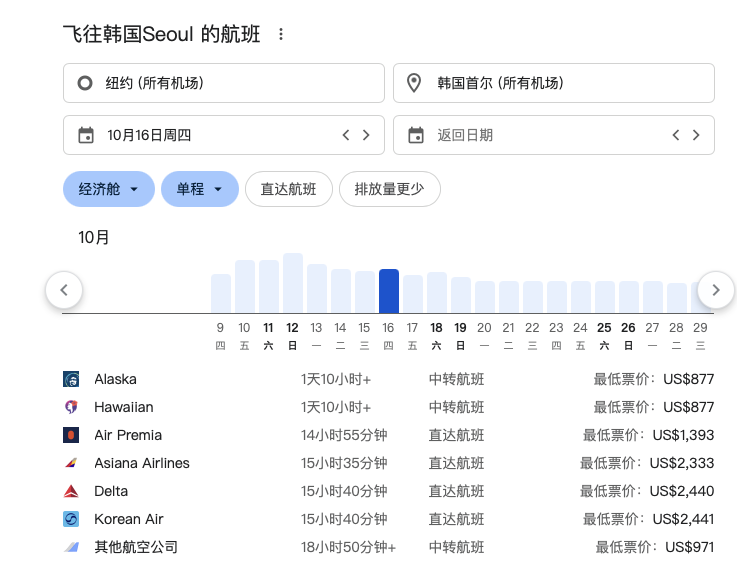Open the three-dot more options menu
This screenshot has height=568, width=737.
281,35
